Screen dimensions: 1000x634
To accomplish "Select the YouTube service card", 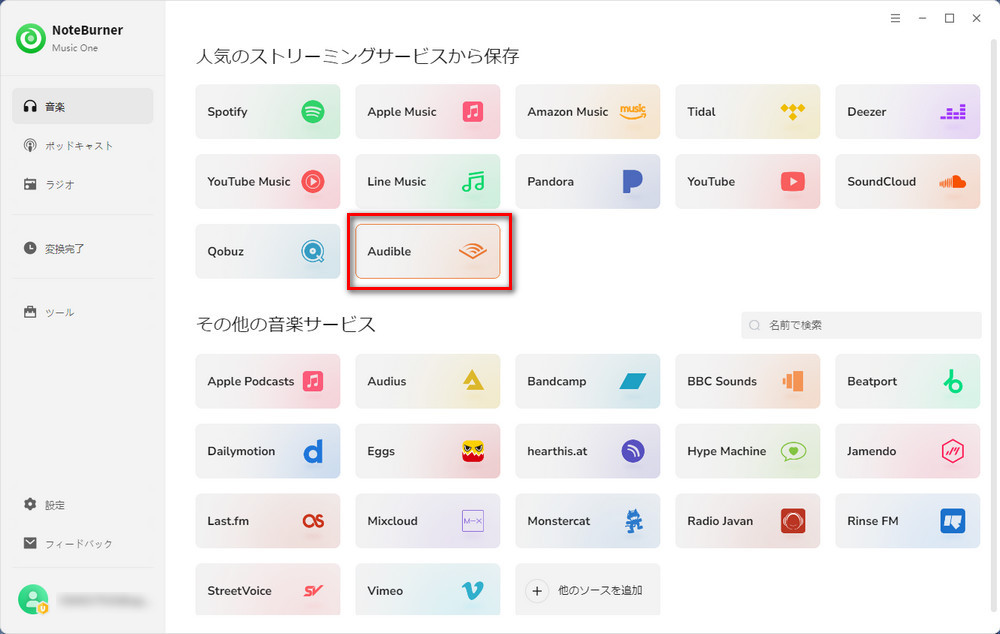I will pyautogui.click(x=747, y=181).
